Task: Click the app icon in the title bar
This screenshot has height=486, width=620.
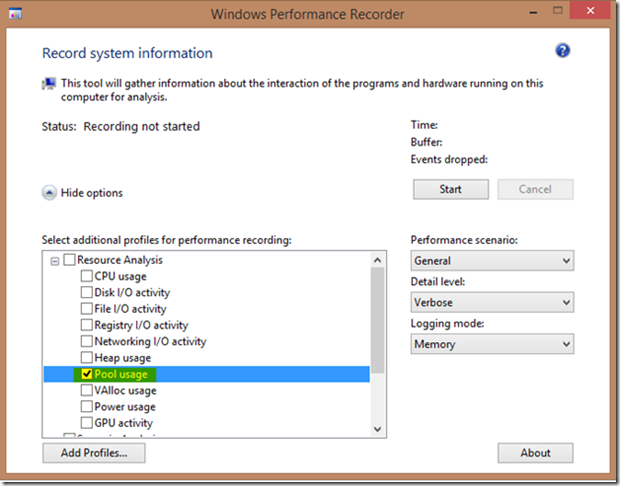Action: [15, 13]
